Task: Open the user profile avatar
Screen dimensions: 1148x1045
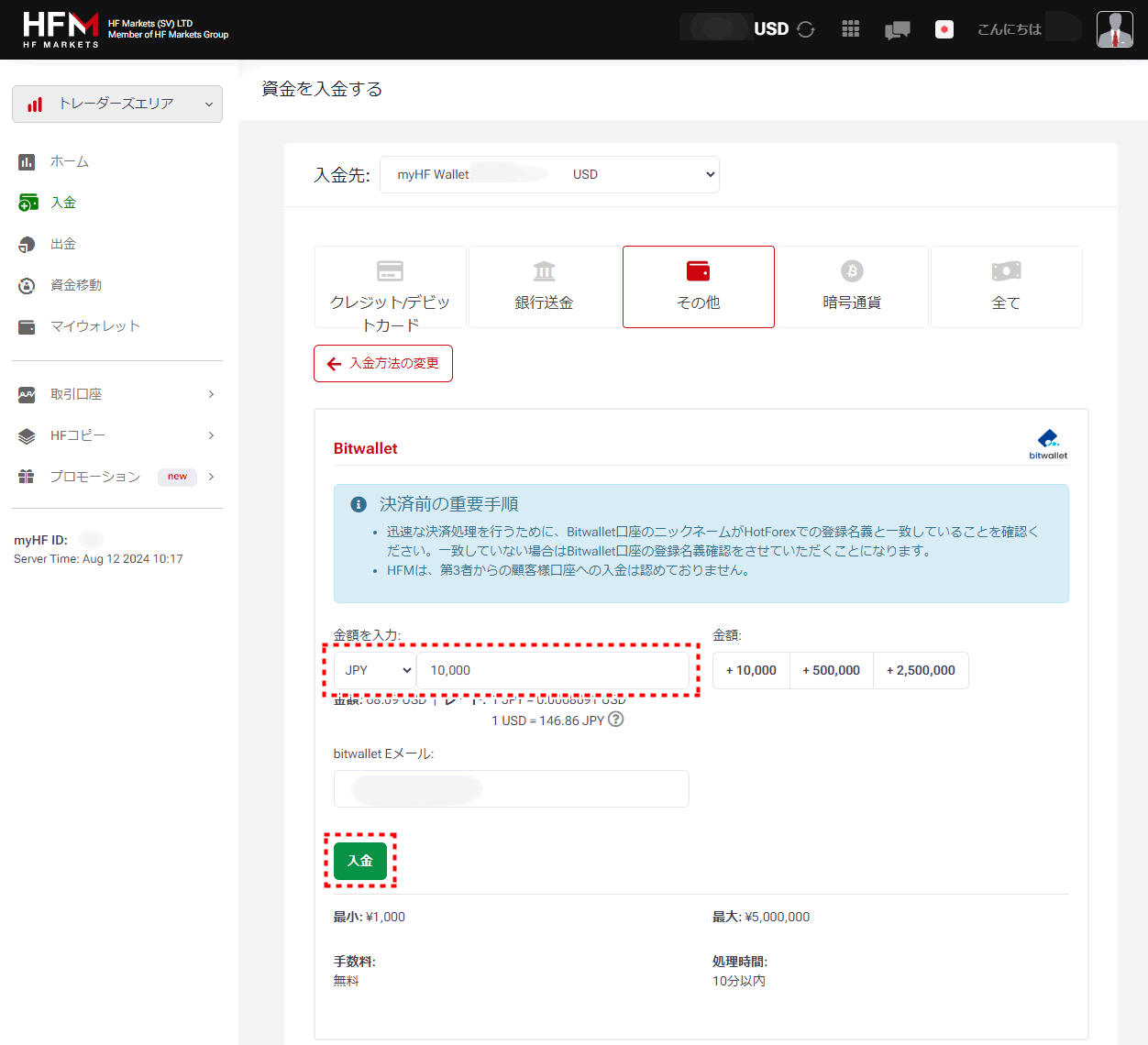Action: coord(1115,29)
